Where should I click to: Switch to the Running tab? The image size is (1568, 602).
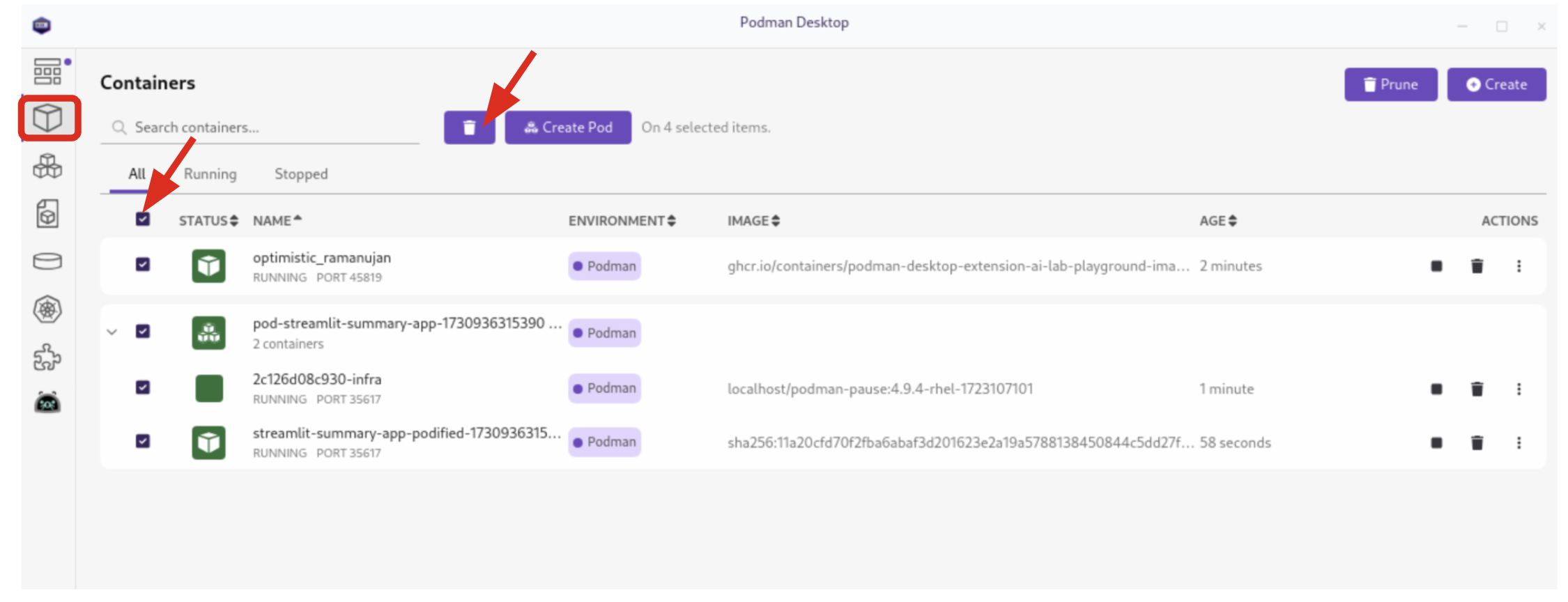210,174
